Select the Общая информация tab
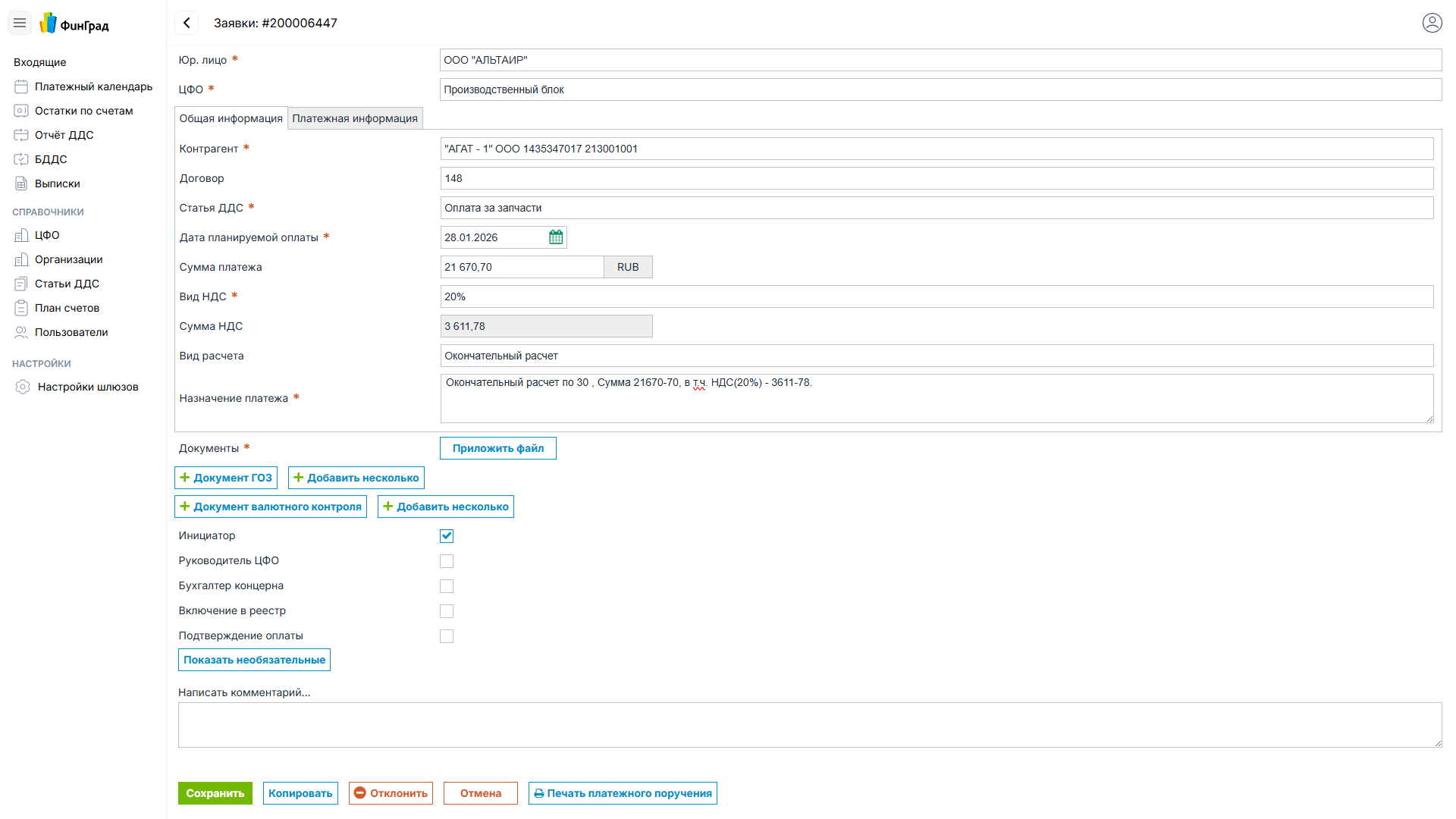Image resolution: width=1456 pixels, height=819 pixels. click(x=231, y=118)
